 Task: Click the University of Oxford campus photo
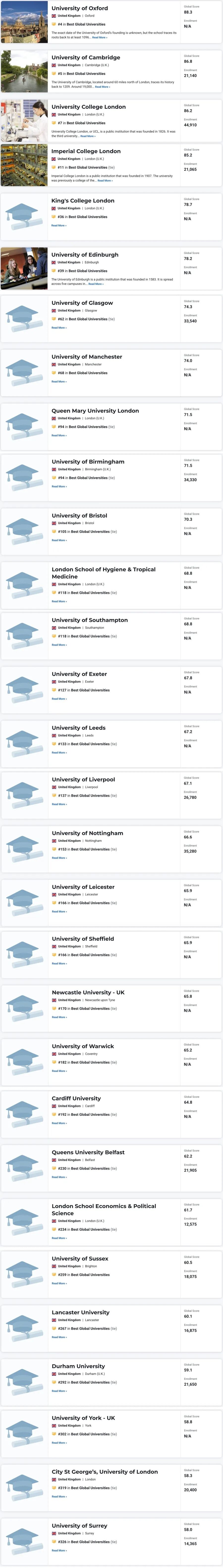[24, 22]
